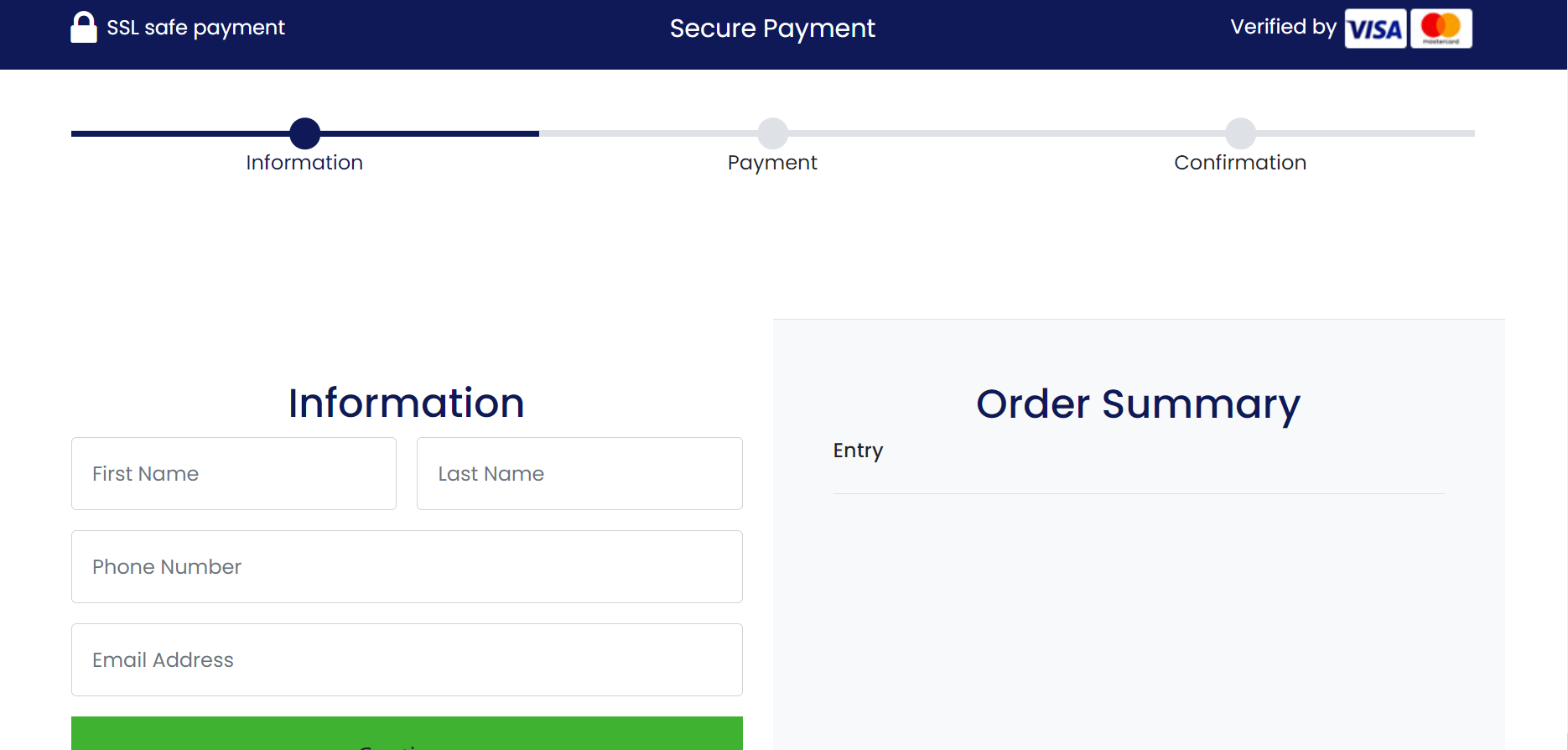Select the Information step circle
The image size is (1568, 750).
(305, 133)
